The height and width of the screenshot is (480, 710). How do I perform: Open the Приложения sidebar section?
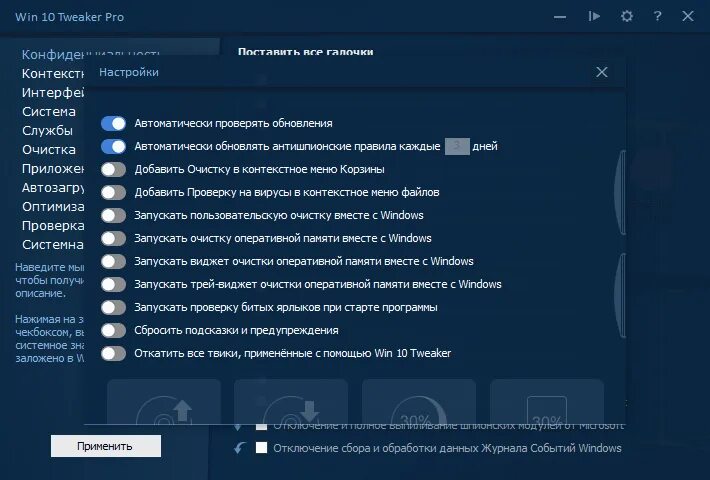click(x=53, y=168)
